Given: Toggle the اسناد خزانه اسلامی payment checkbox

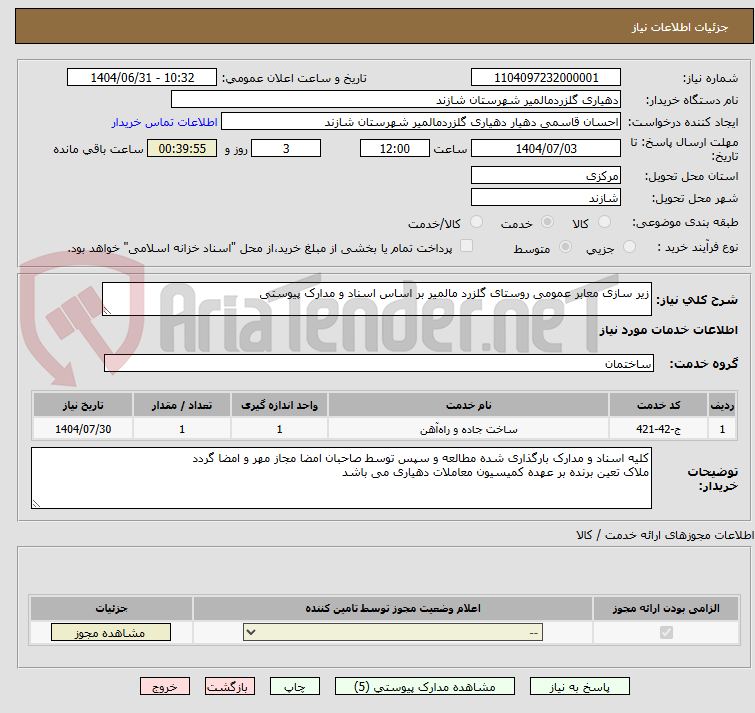Looking at the screenshot, I should [466, 246].
